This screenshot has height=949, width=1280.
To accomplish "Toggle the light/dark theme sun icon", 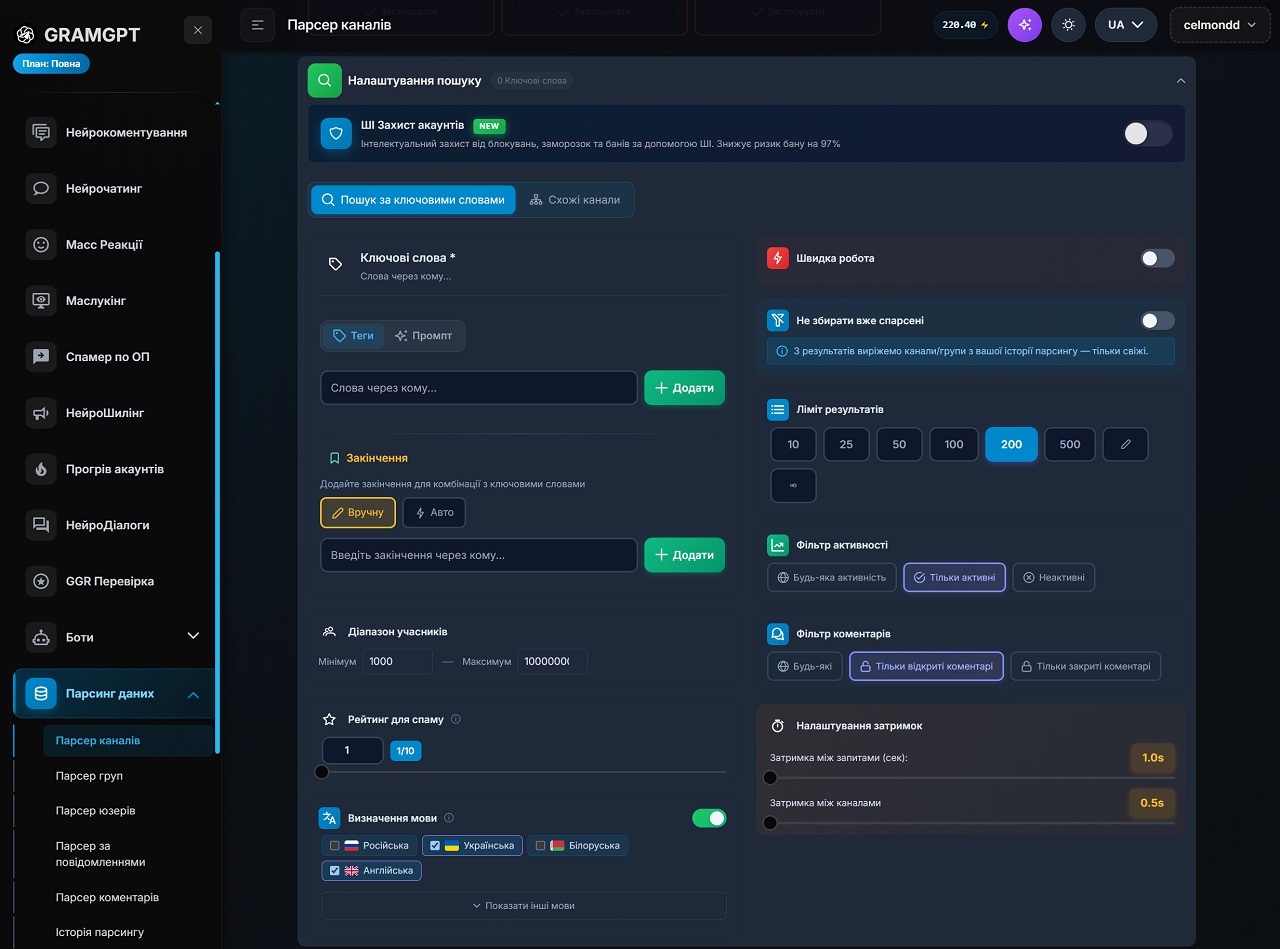I will [x=1068, y=25].
